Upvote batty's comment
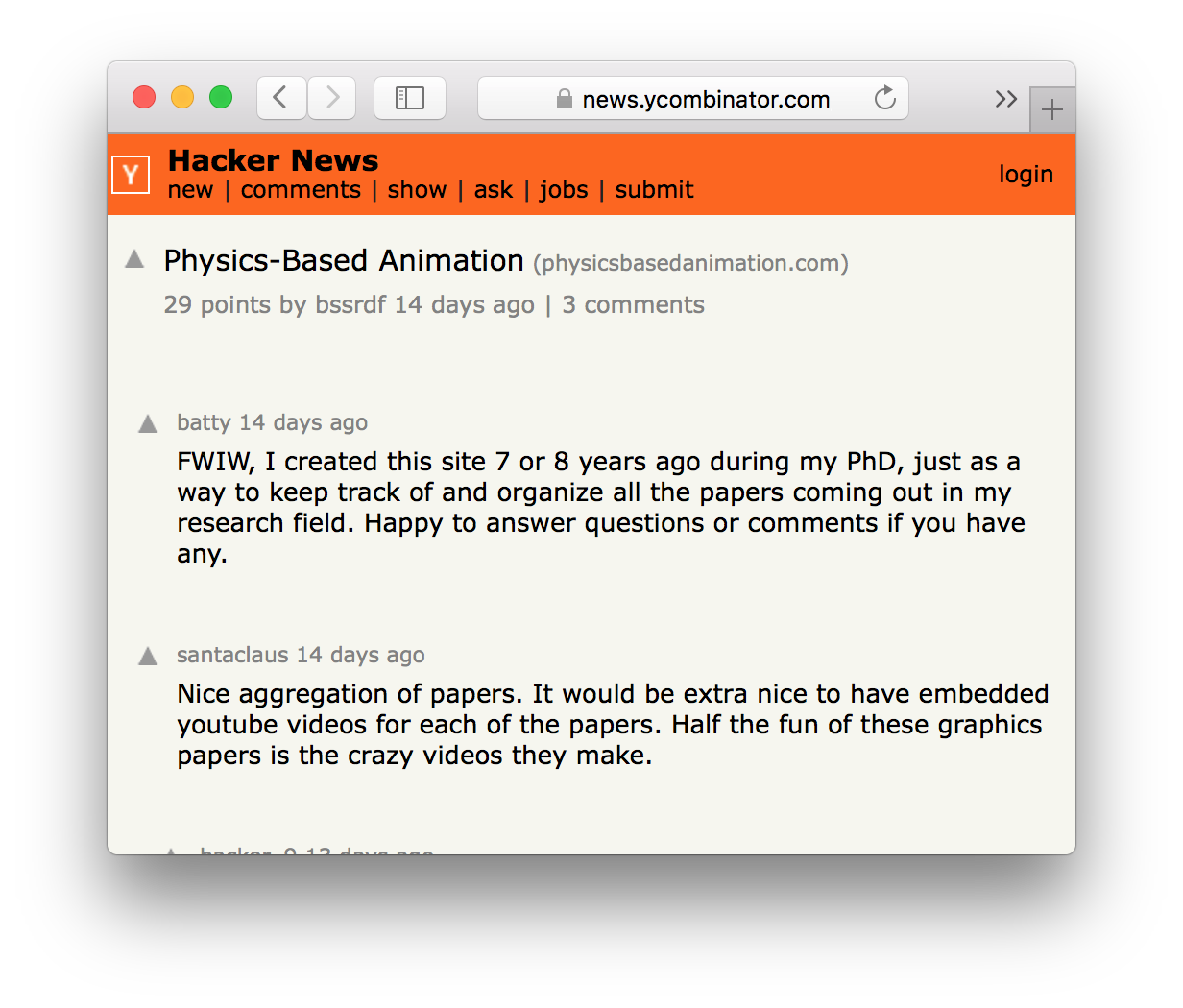The width and height of the screenshot is (1183, 1008). (148, 422)
